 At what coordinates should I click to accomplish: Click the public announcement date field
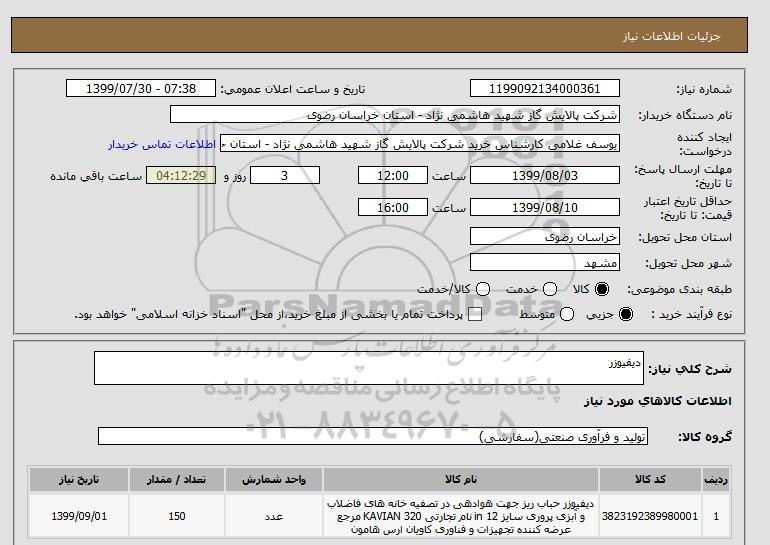(x=141, y=88)
